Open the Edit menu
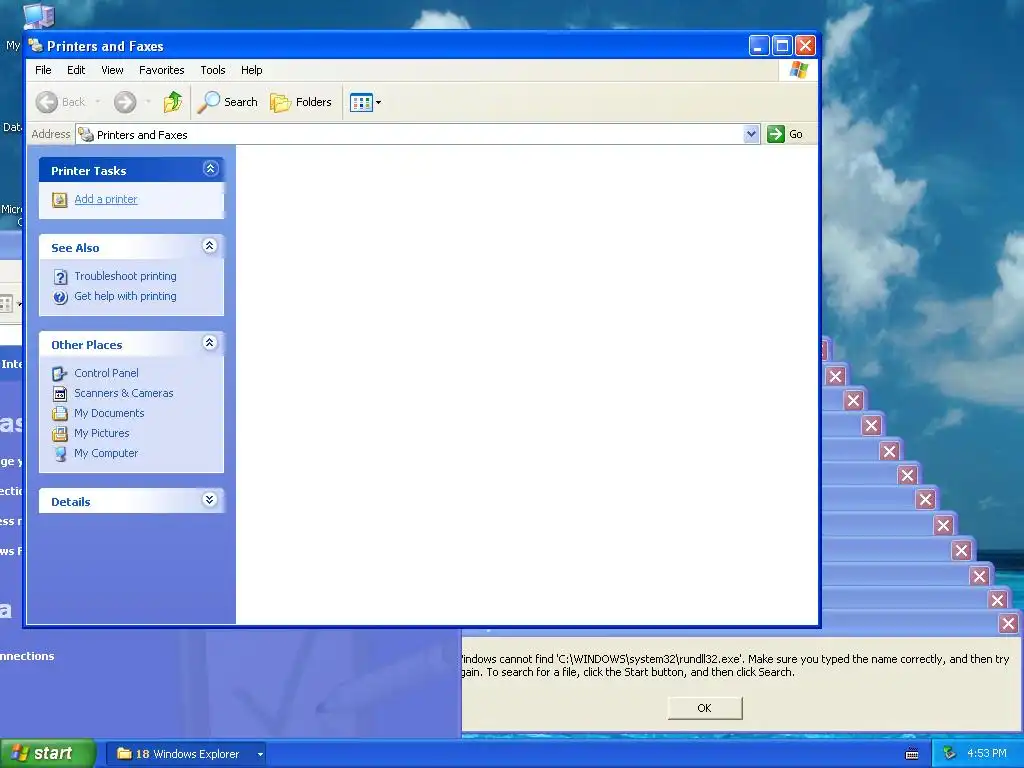 [x=76, y=70]
